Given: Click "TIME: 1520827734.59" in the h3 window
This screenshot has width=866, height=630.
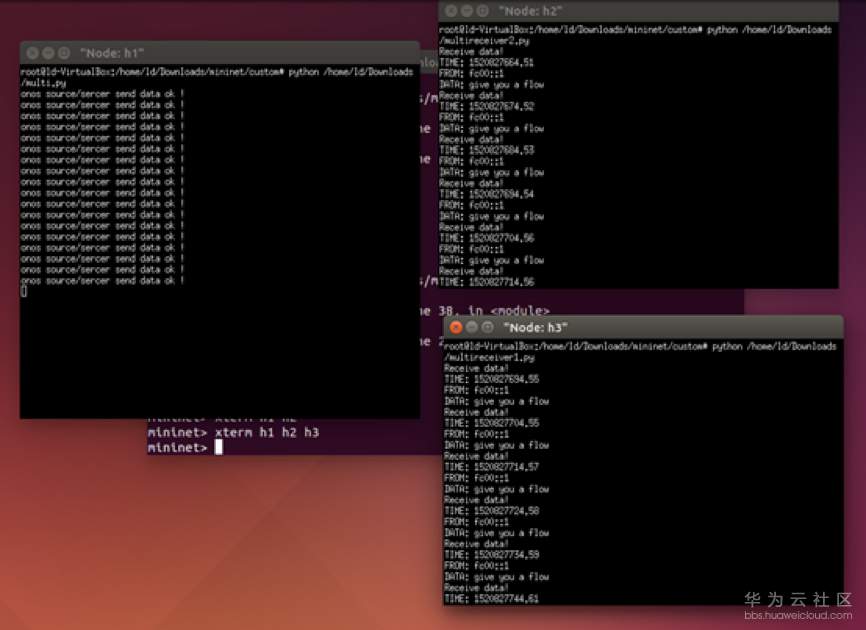Looking at the screenshot, I should (492, 554).
